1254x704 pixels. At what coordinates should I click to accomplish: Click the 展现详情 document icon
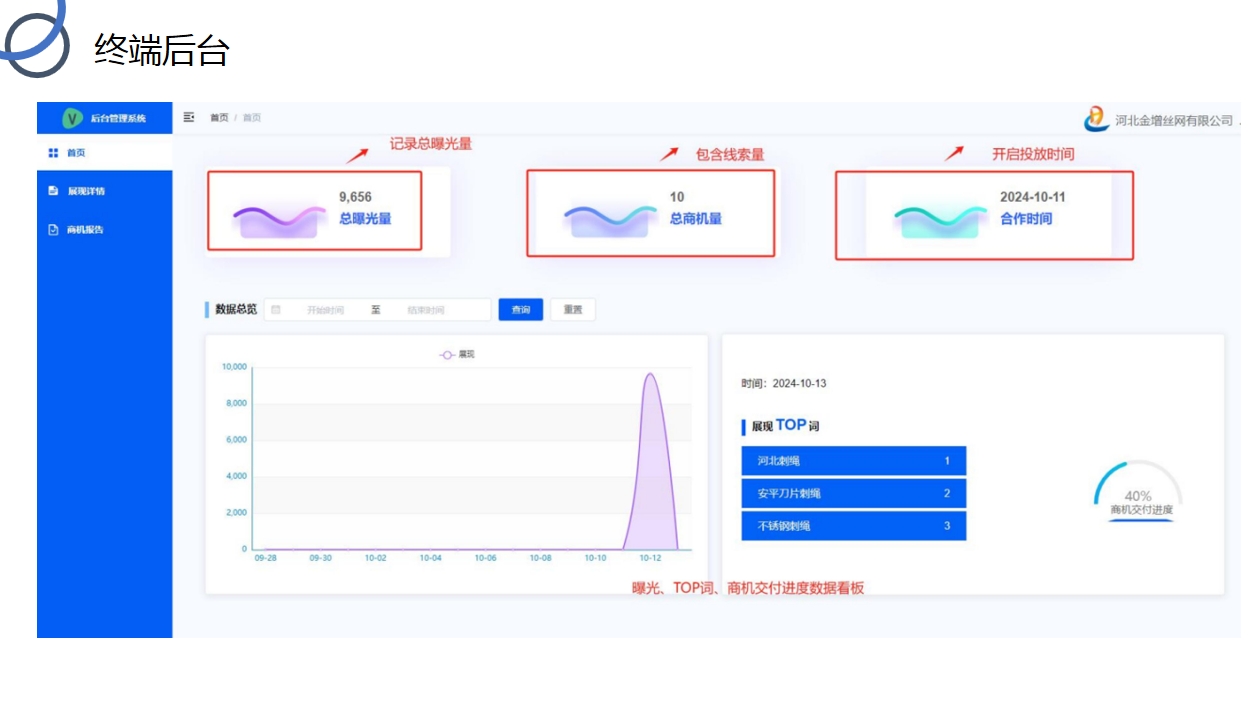pyautogui.click(x=54, y=191)
